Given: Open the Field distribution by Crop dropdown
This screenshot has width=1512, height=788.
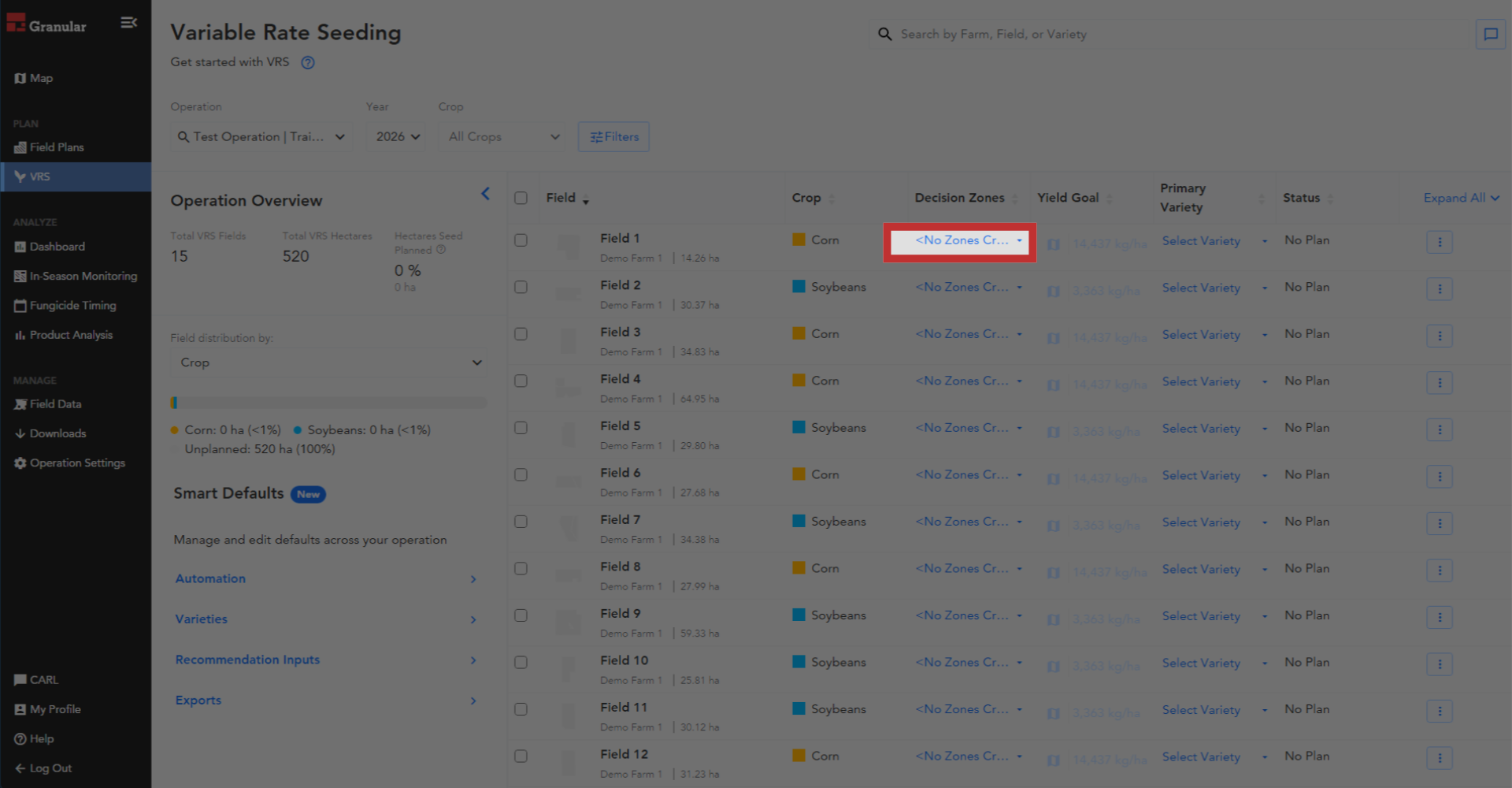Looking at the screenshot, I should (328, 362).
